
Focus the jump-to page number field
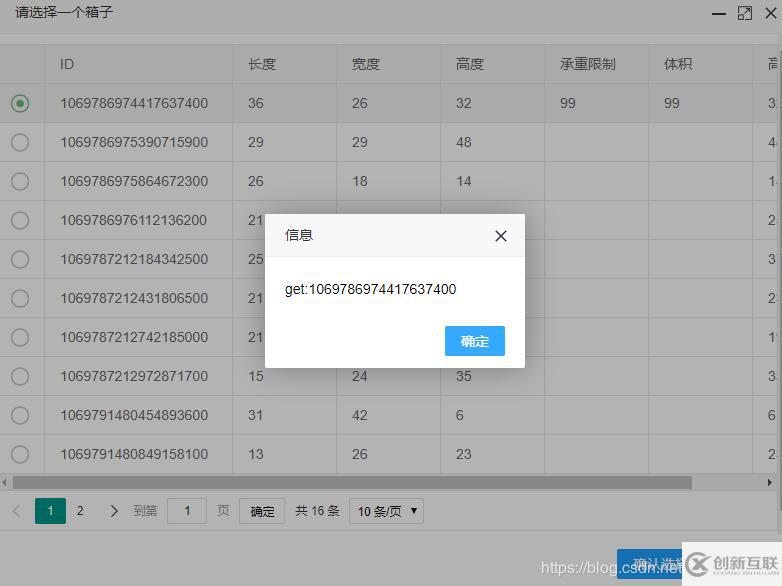point(187,511)
